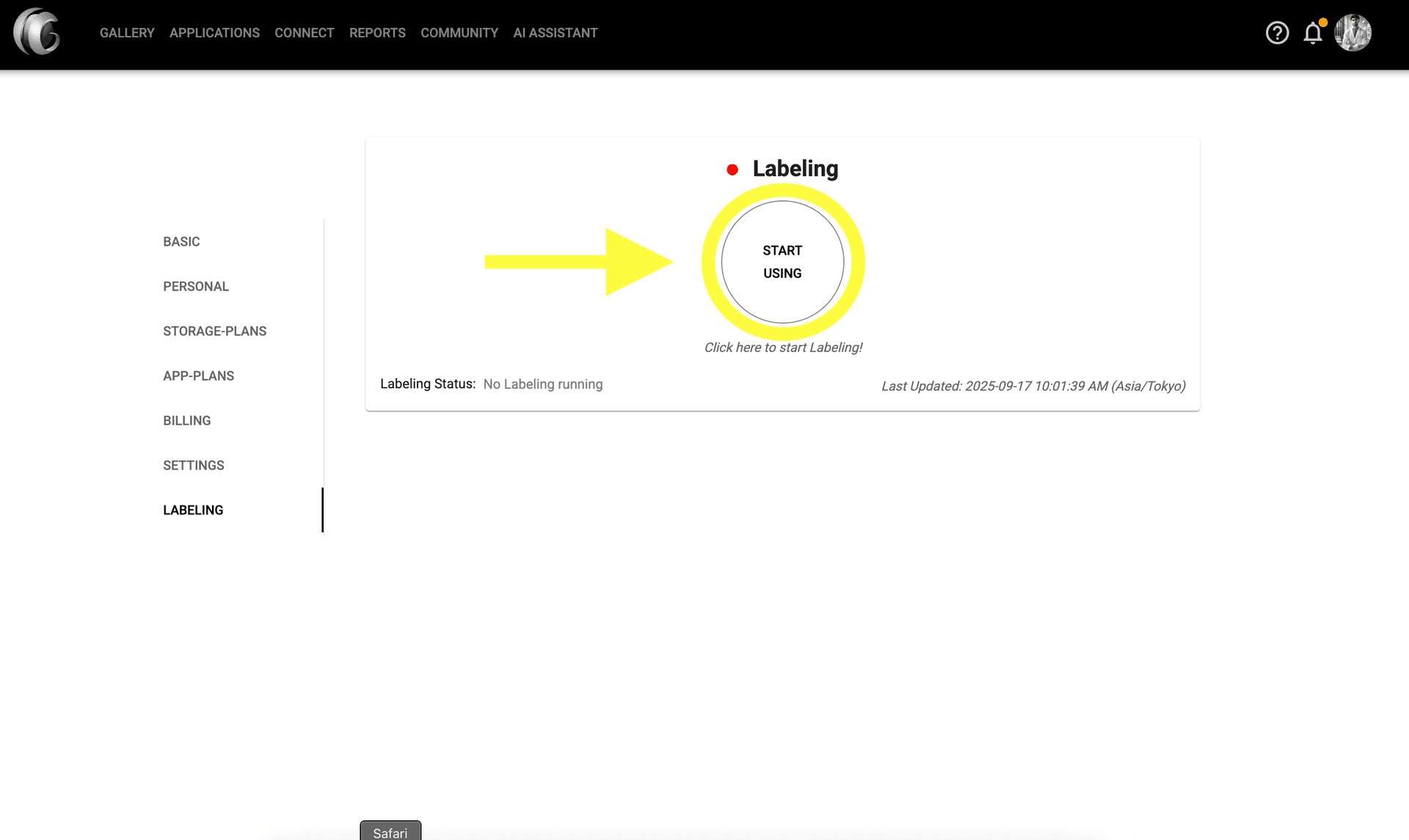Screen dimensions: 1409x840
Task: Go to the Connect menu item
Action: click(304, 33)
